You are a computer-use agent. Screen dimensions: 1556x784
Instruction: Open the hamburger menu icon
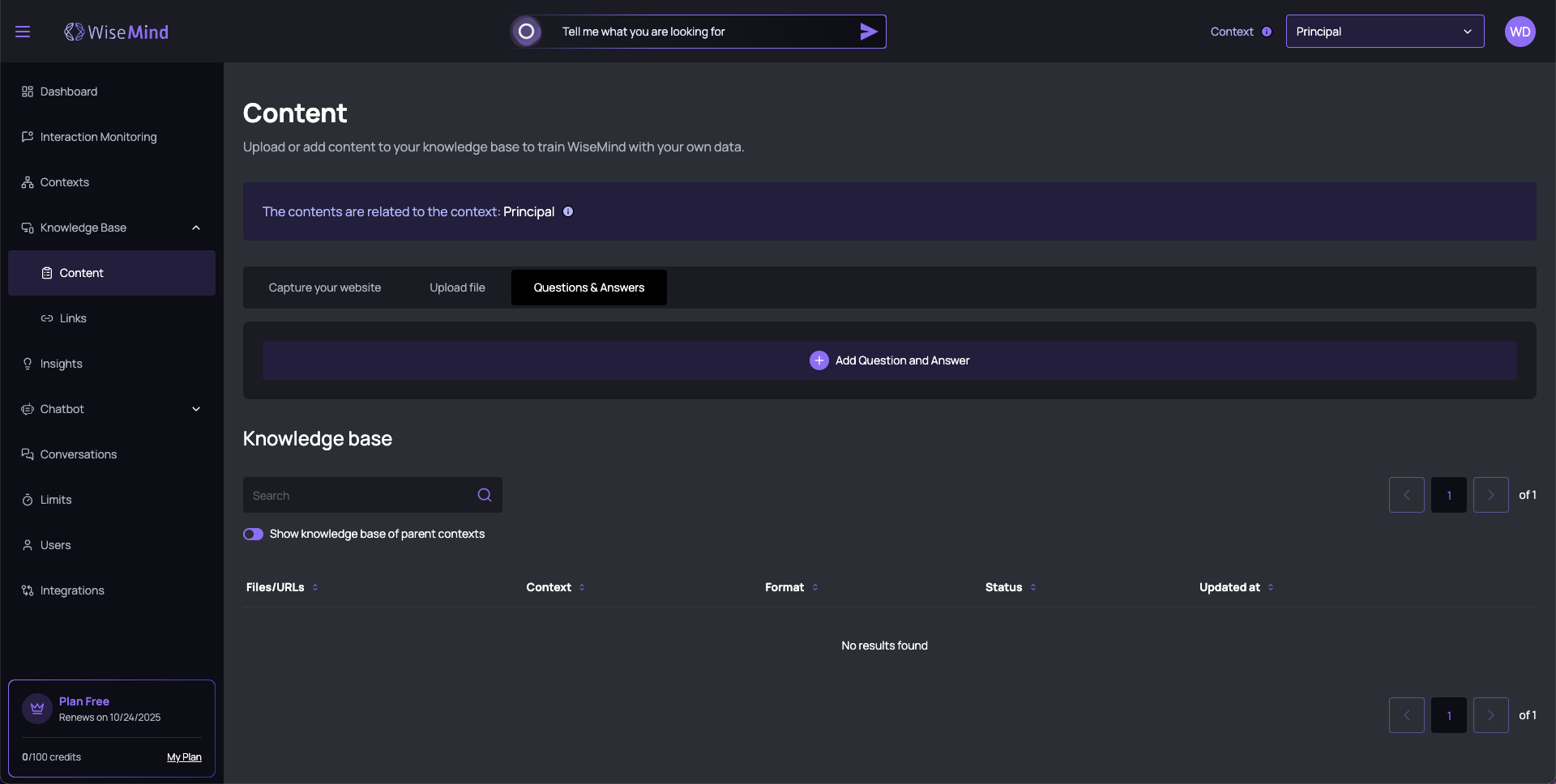(23, 32)
